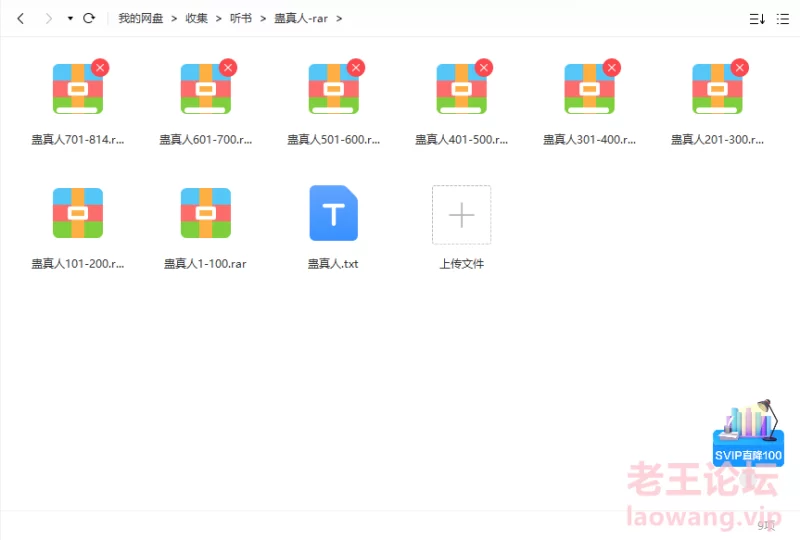Click file name 蛊真人401-500.r...

462,139
